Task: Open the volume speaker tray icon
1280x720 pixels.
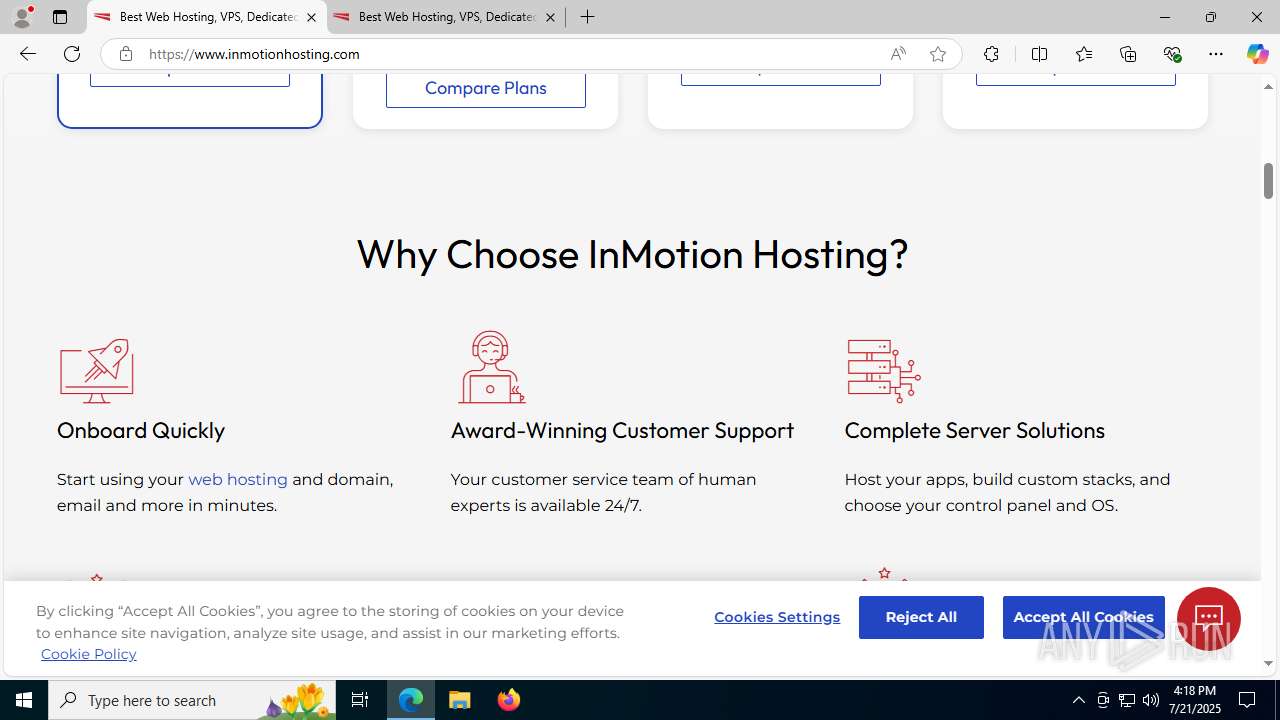Action: (x=1151, y=700)
